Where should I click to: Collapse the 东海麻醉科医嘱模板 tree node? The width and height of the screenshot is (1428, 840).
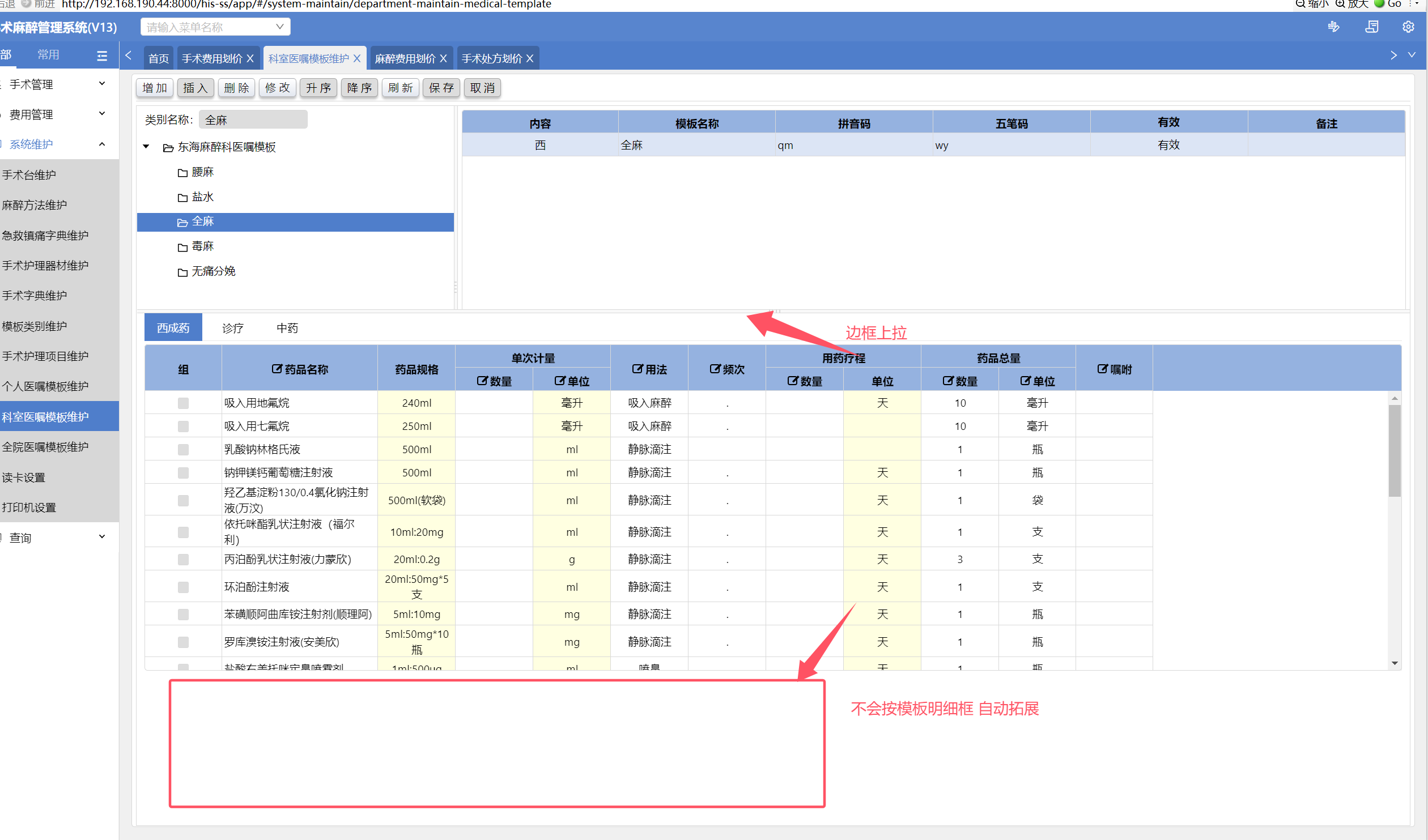[146, 147]
